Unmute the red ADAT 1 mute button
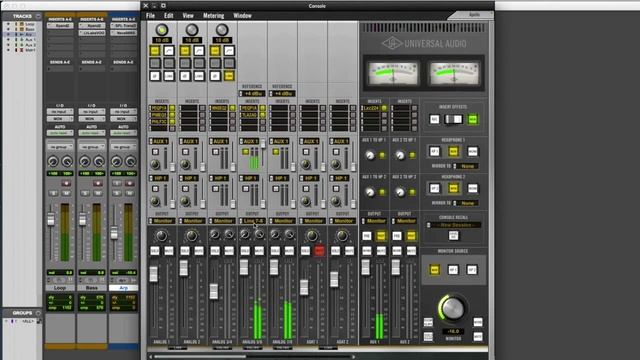The width and height of the screenshot is (640, 360). pos(319,251)
